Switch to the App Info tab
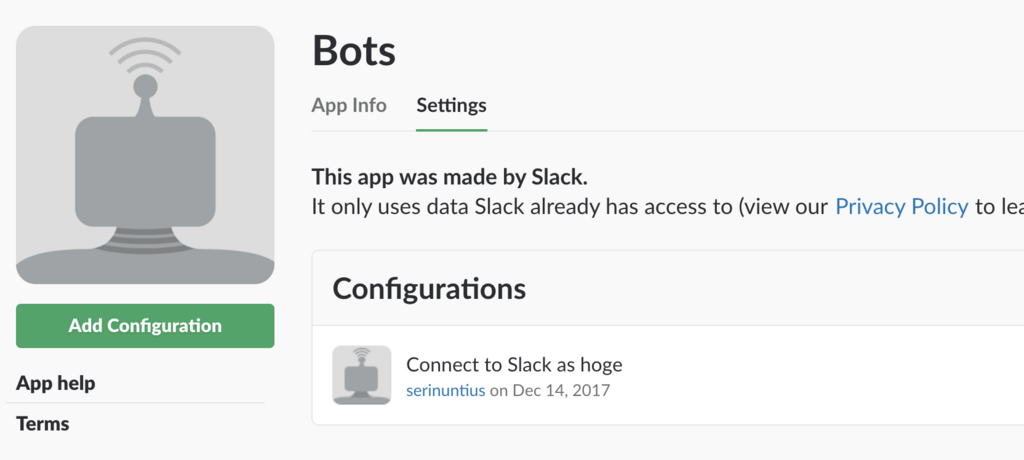The image size is (1024, 460). point(349,105)
